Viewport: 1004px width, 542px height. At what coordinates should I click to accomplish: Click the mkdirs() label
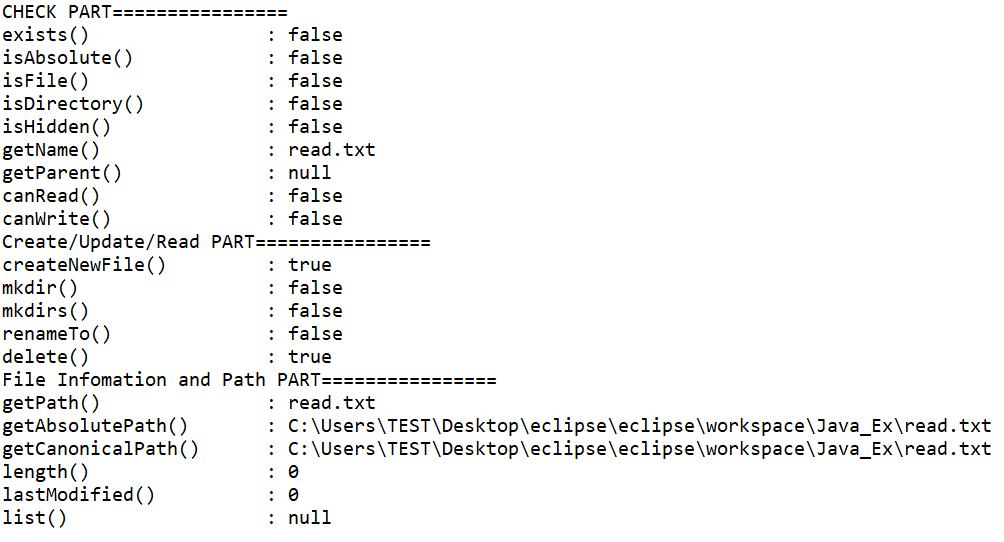coord(45,311)
